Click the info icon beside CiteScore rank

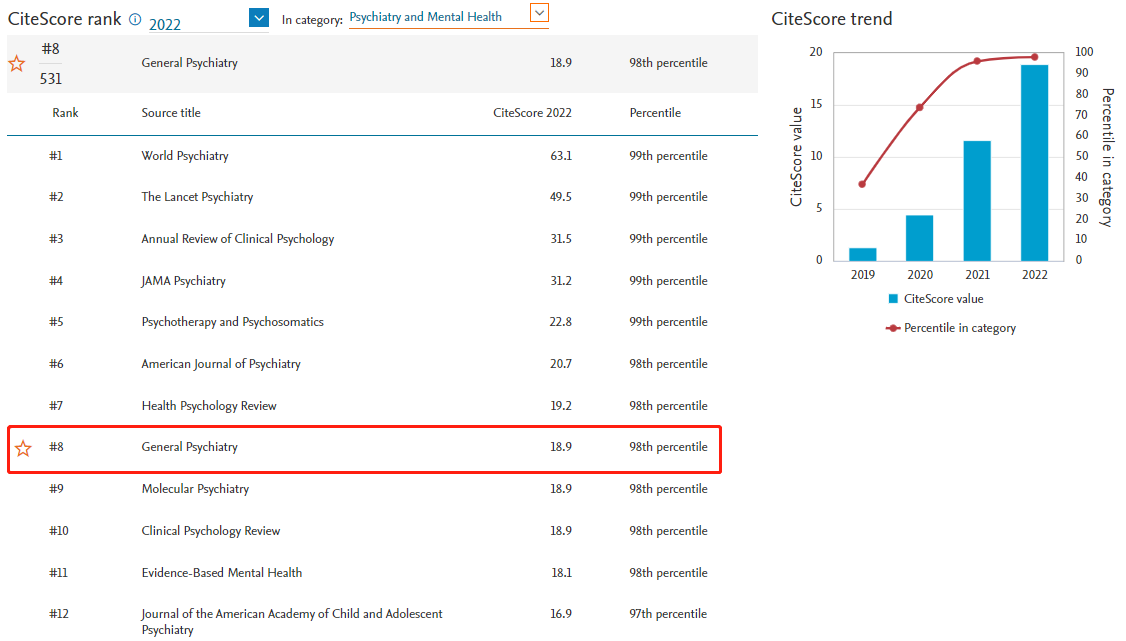coord(135,19)
